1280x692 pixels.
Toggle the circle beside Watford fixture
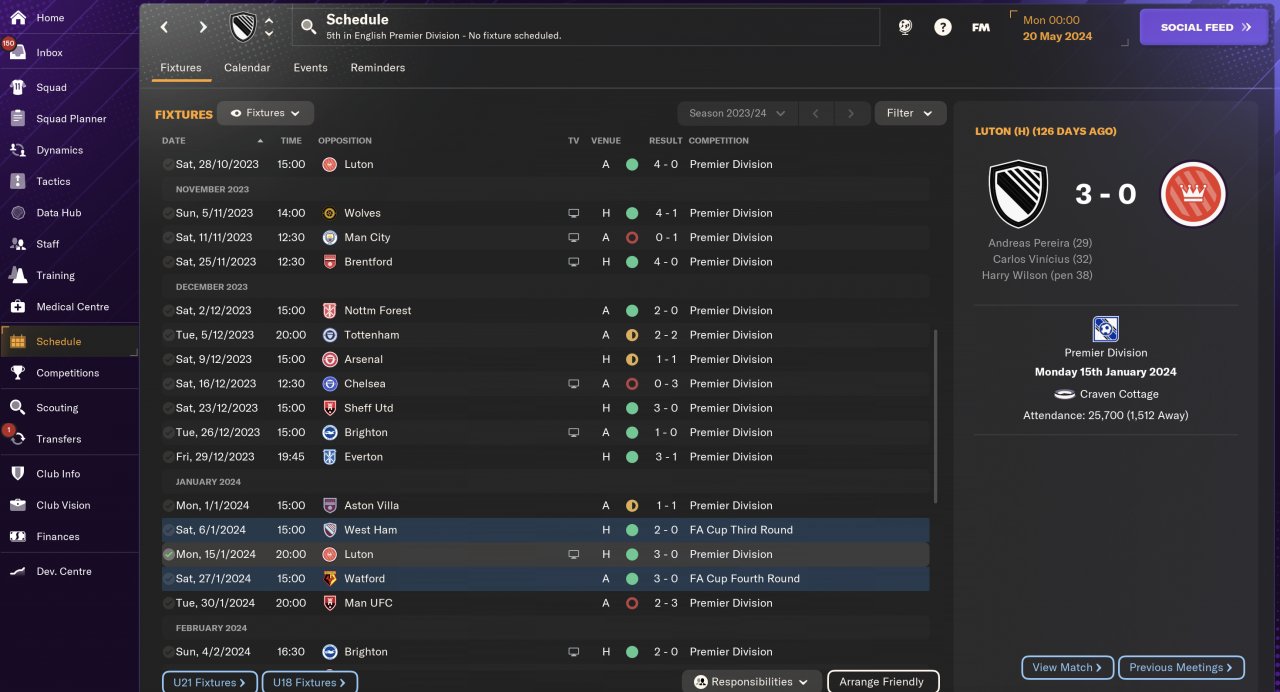168,579
